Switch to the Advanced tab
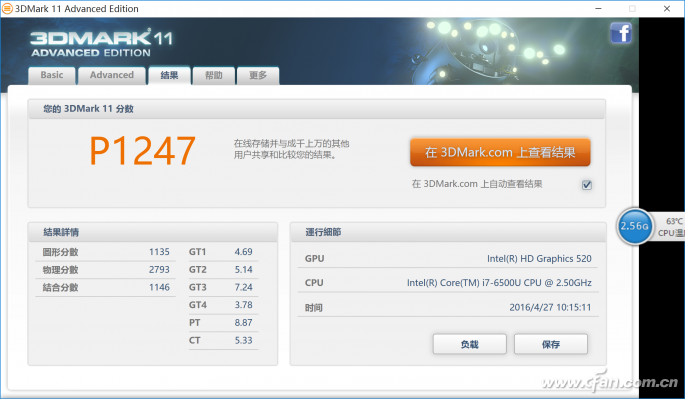This screenshot has height=399, width=685. point(112,75)
